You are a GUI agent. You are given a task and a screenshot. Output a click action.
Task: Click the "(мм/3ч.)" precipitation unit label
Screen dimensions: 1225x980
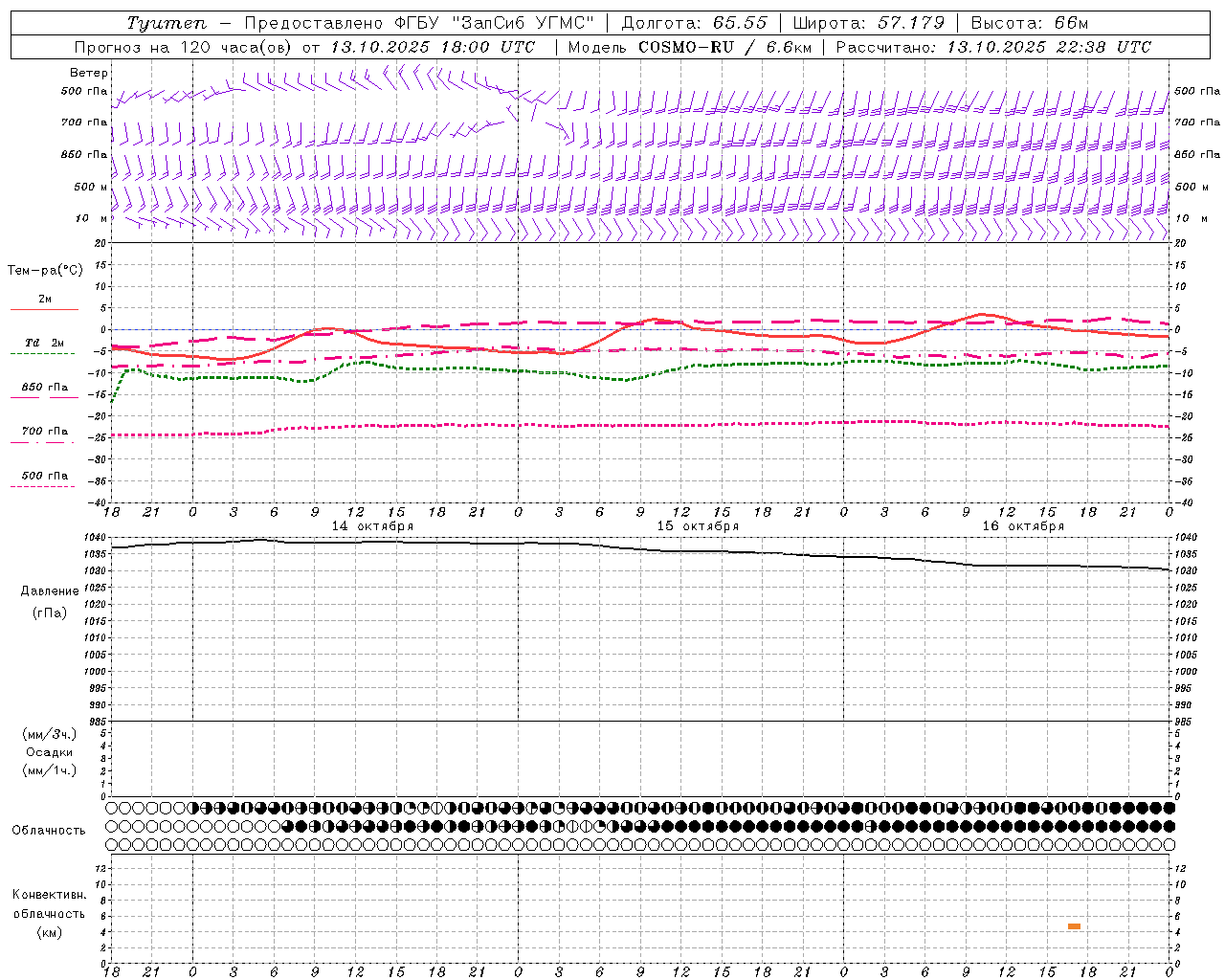(50, 734)
